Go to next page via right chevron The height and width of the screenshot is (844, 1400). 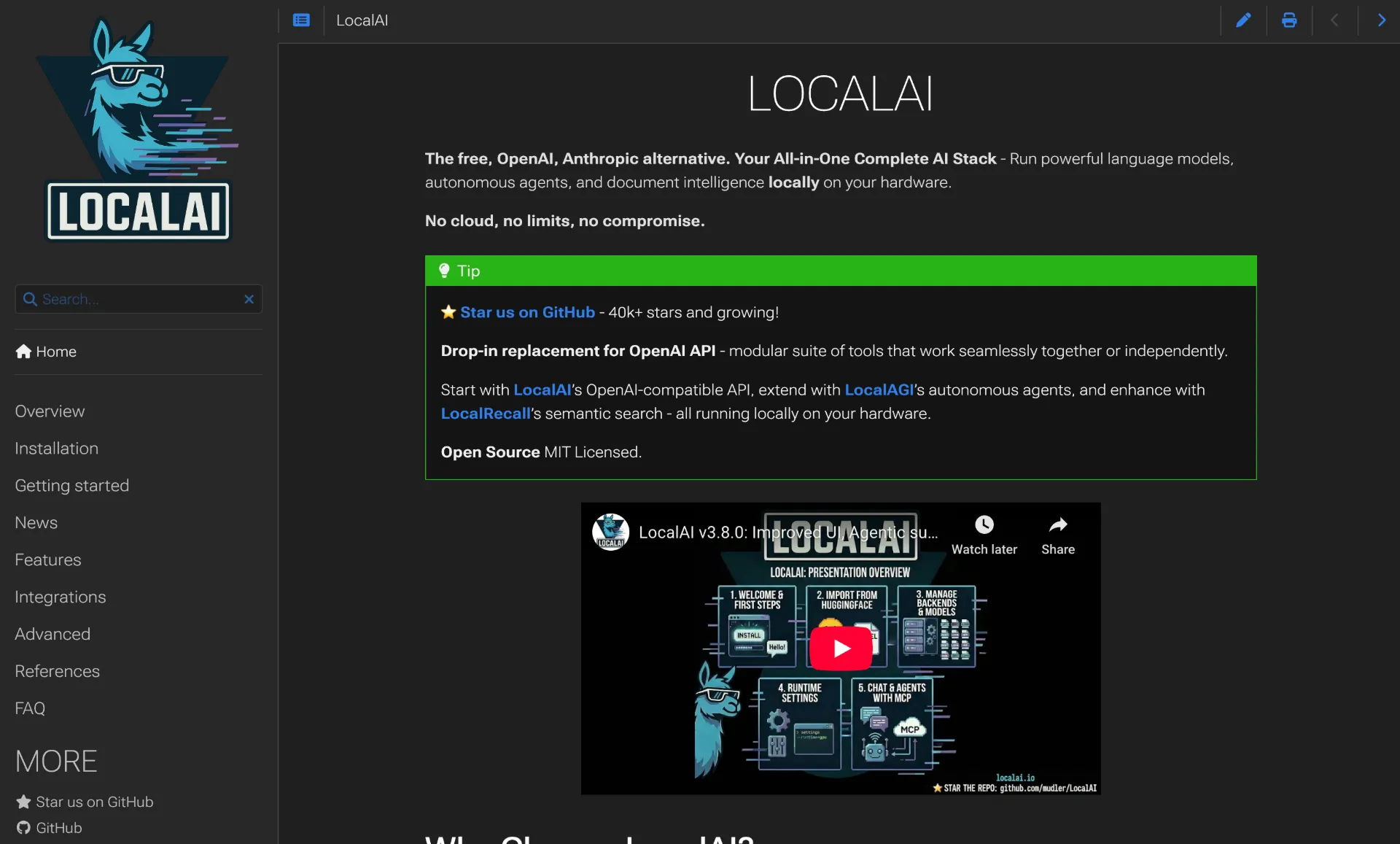coord(1381,20)
